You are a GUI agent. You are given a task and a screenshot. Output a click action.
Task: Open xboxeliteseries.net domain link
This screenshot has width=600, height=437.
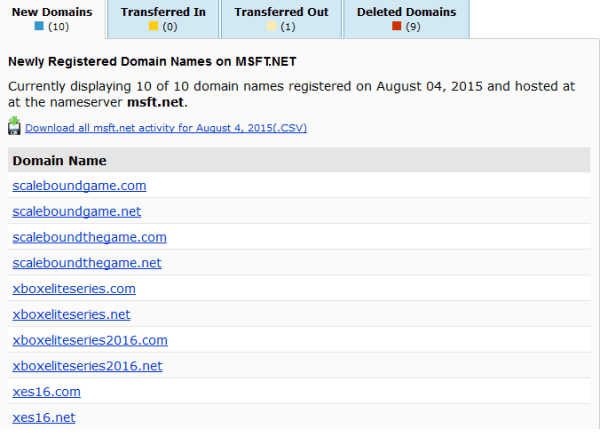click(71, 315)
